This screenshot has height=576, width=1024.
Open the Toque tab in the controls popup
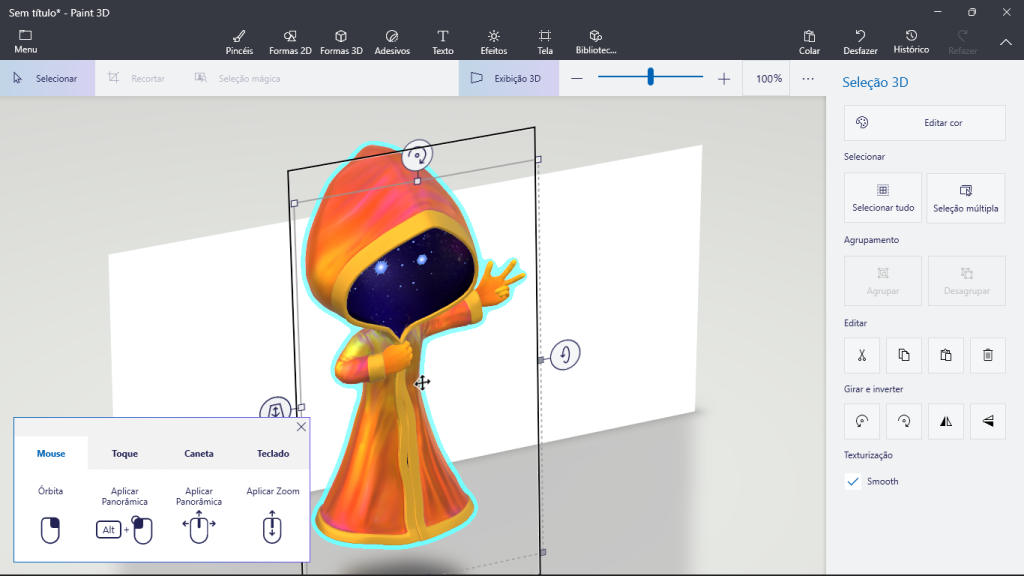click(124, 453)
